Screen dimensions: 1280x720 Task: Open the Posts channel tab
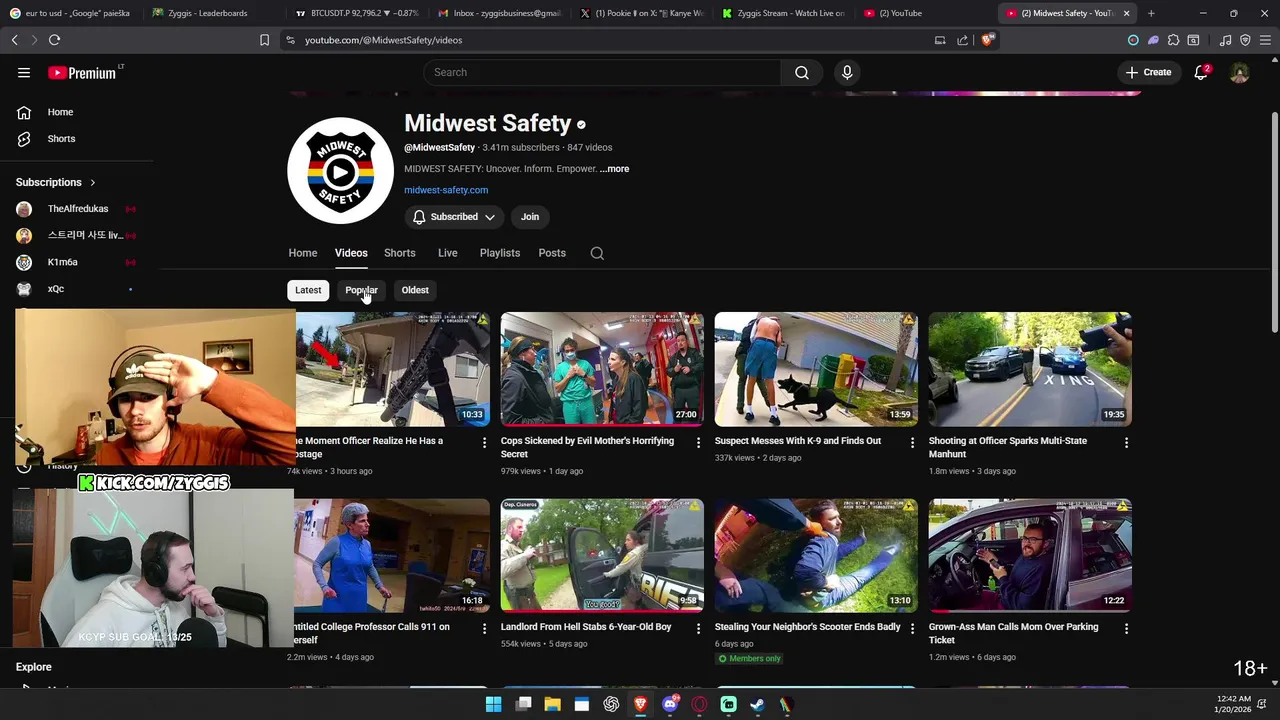(x=552, y=253)
